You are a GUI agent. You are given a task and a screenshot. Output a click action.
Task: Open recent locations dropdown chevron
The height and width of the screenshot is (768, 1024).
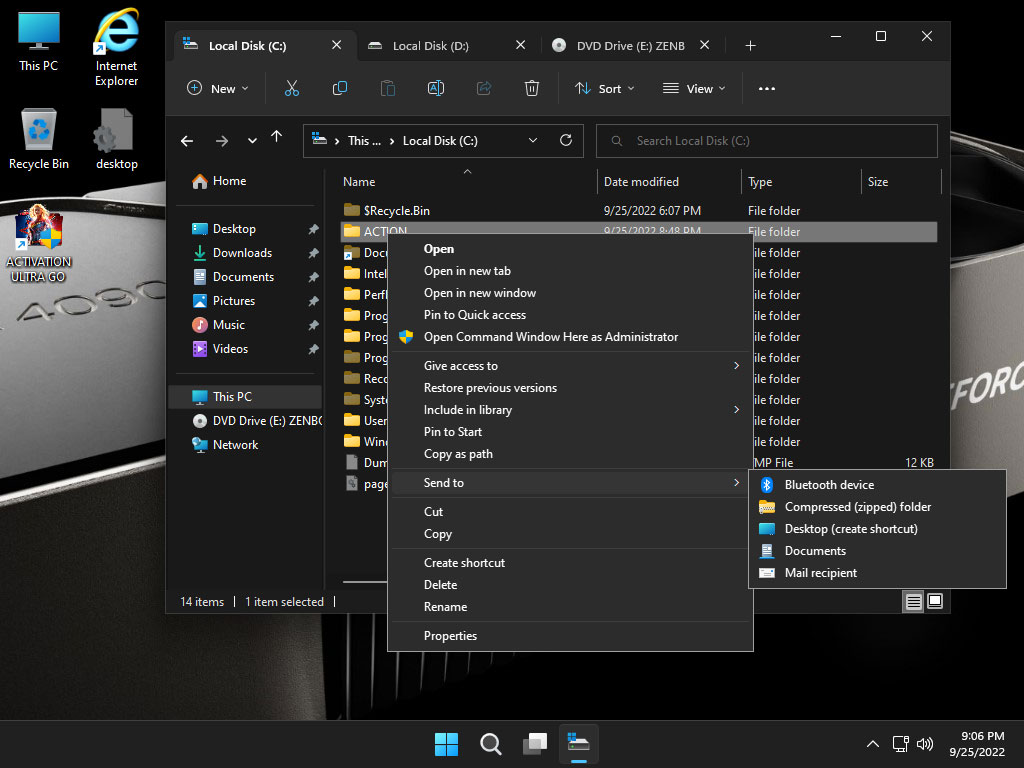(252, 140)
